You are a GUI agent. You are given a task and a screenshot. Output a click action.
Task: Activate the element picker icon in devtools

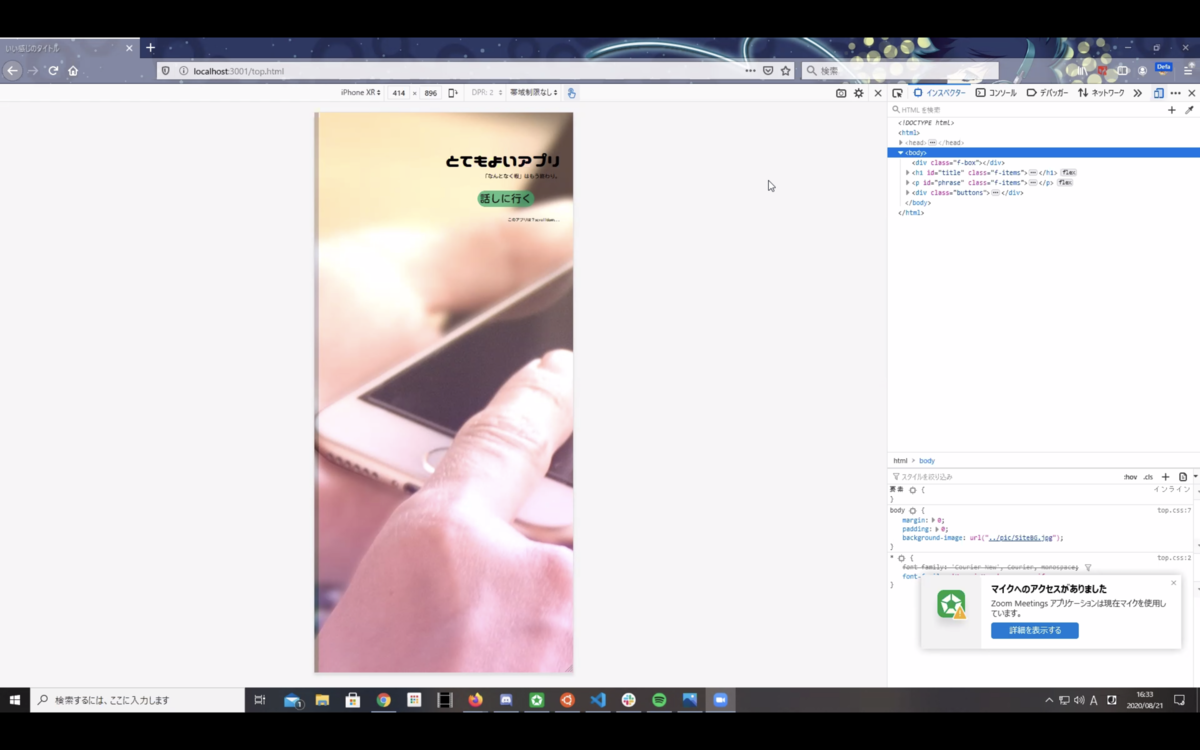897,93
